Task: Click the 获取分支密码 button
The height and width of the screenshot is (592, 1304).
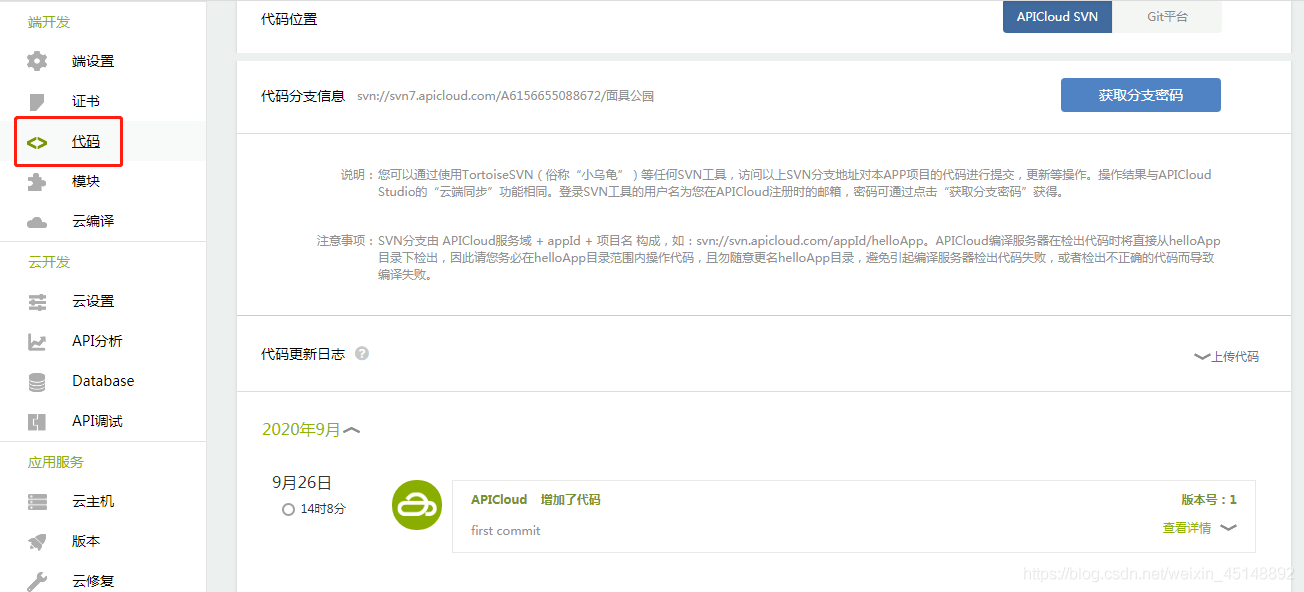Action: 1141,95
